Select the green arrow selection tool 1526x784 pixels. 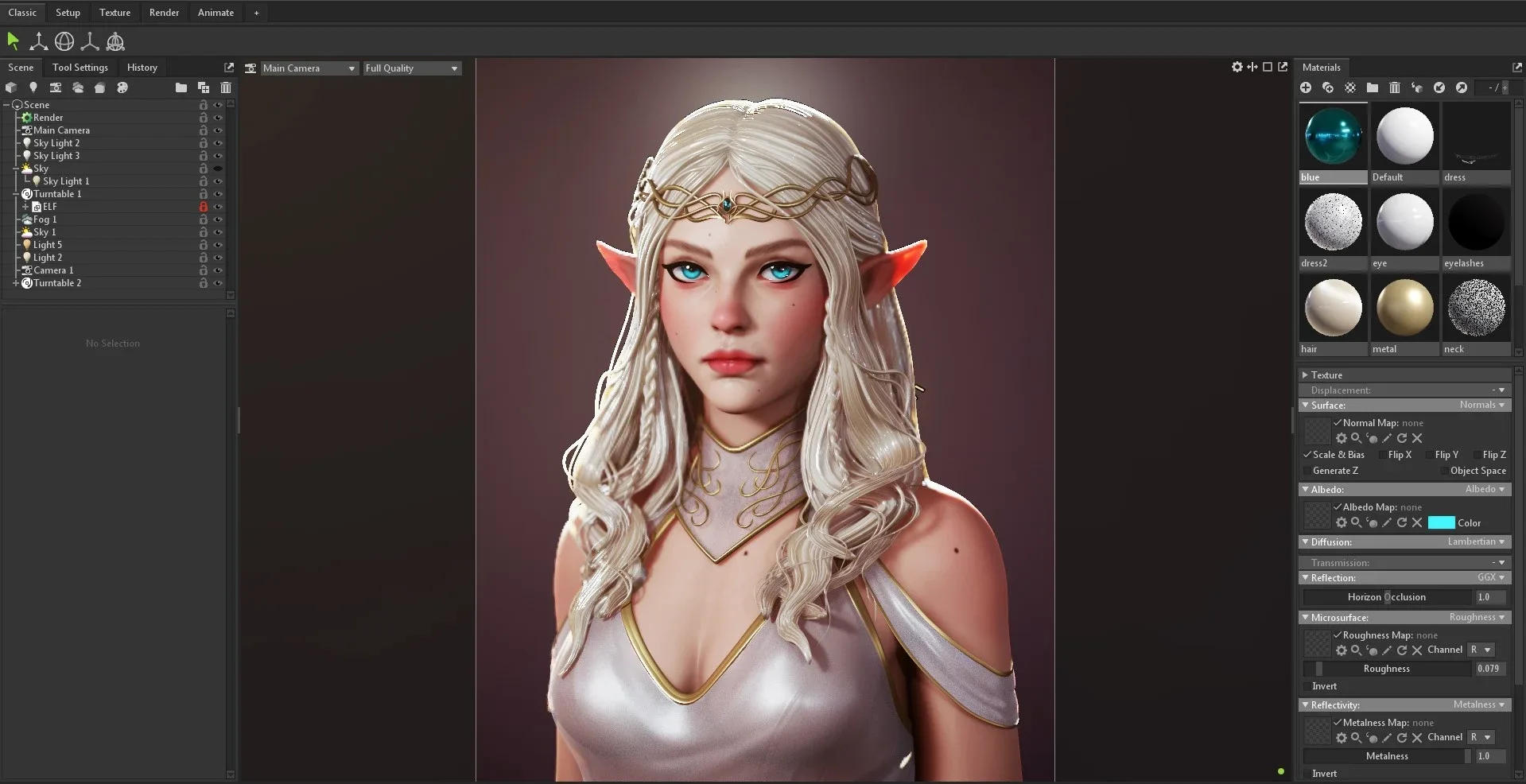click(x=13, y=41)
